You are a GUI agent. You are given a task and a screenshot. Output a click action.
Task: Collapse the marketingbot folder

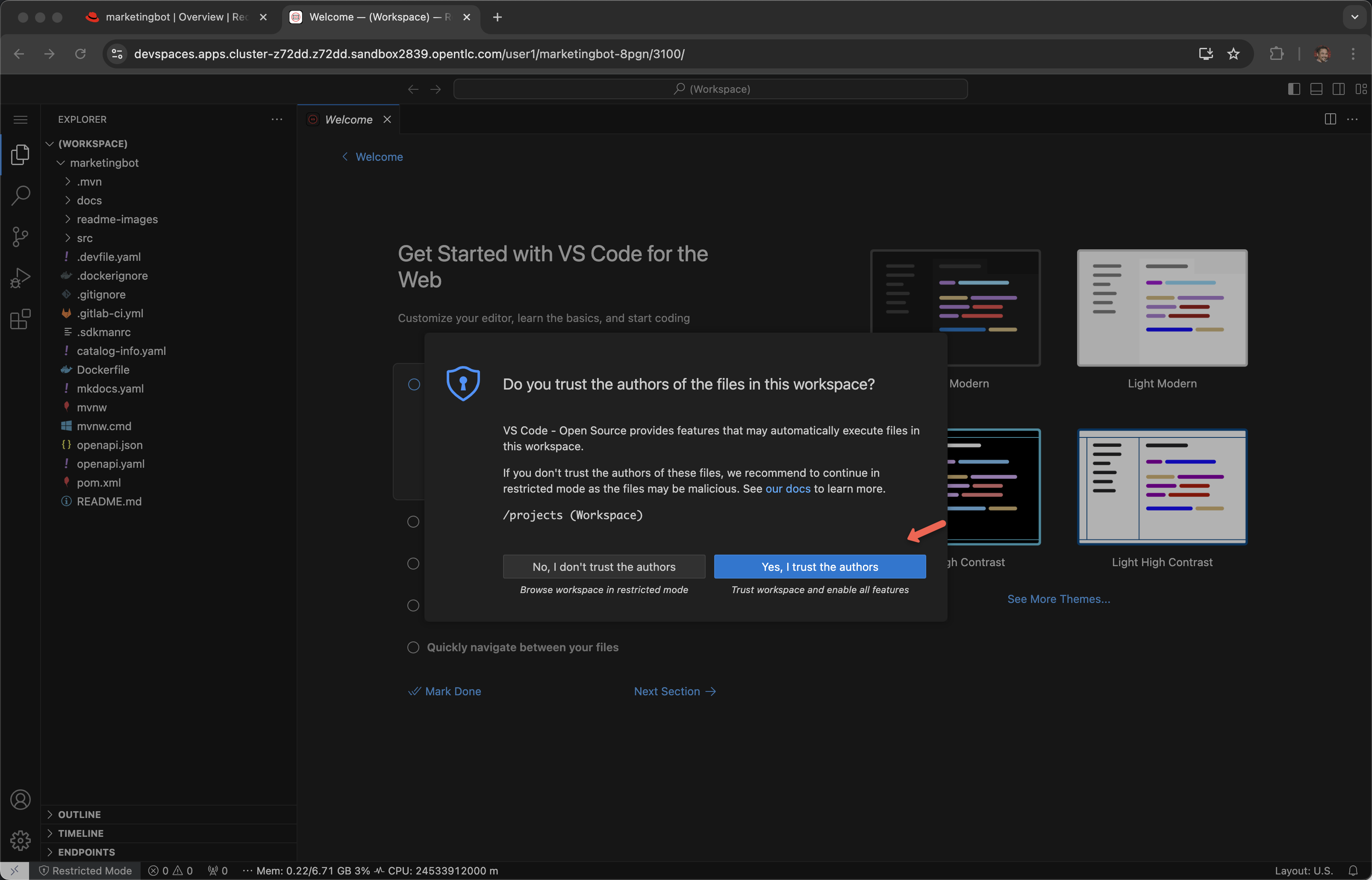coord(104,163)
